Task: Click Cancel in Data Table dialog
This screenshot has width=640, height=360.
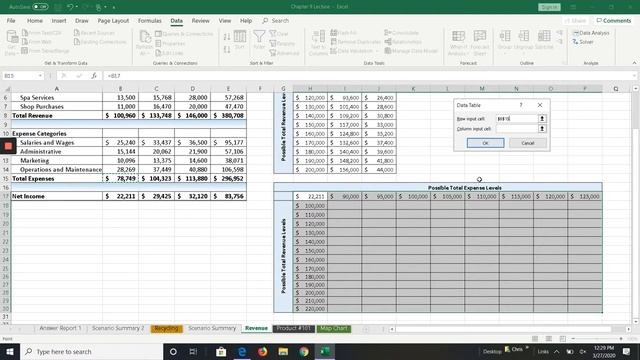Action: (528, 143)
